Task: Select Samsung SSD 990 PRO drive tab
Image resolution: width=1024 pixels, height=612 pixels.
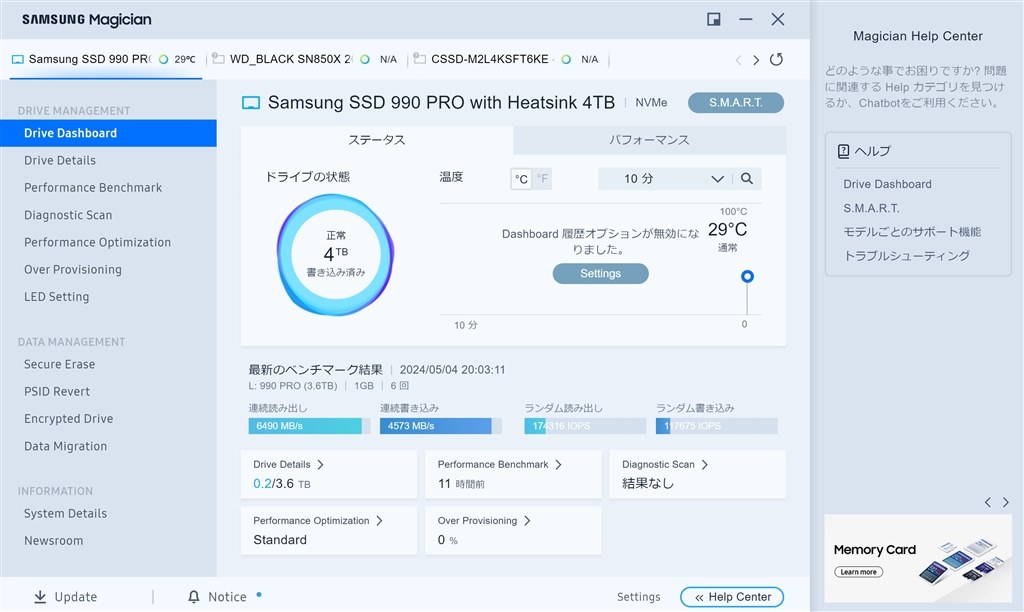Action: coord(106,59)
